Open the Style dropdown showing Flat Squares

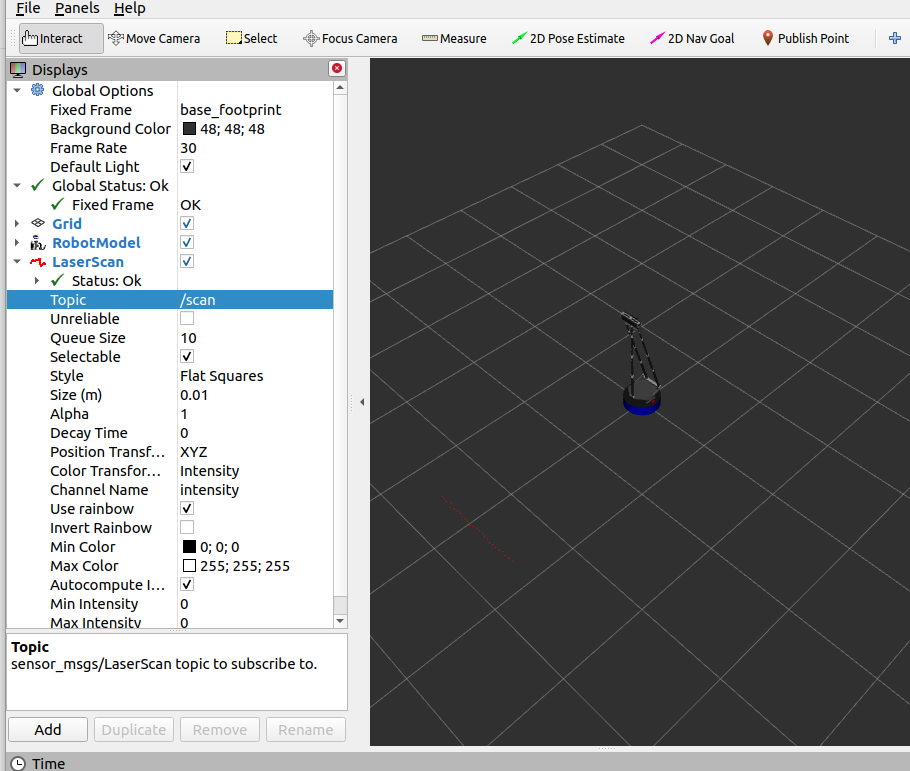pos(255,376)
